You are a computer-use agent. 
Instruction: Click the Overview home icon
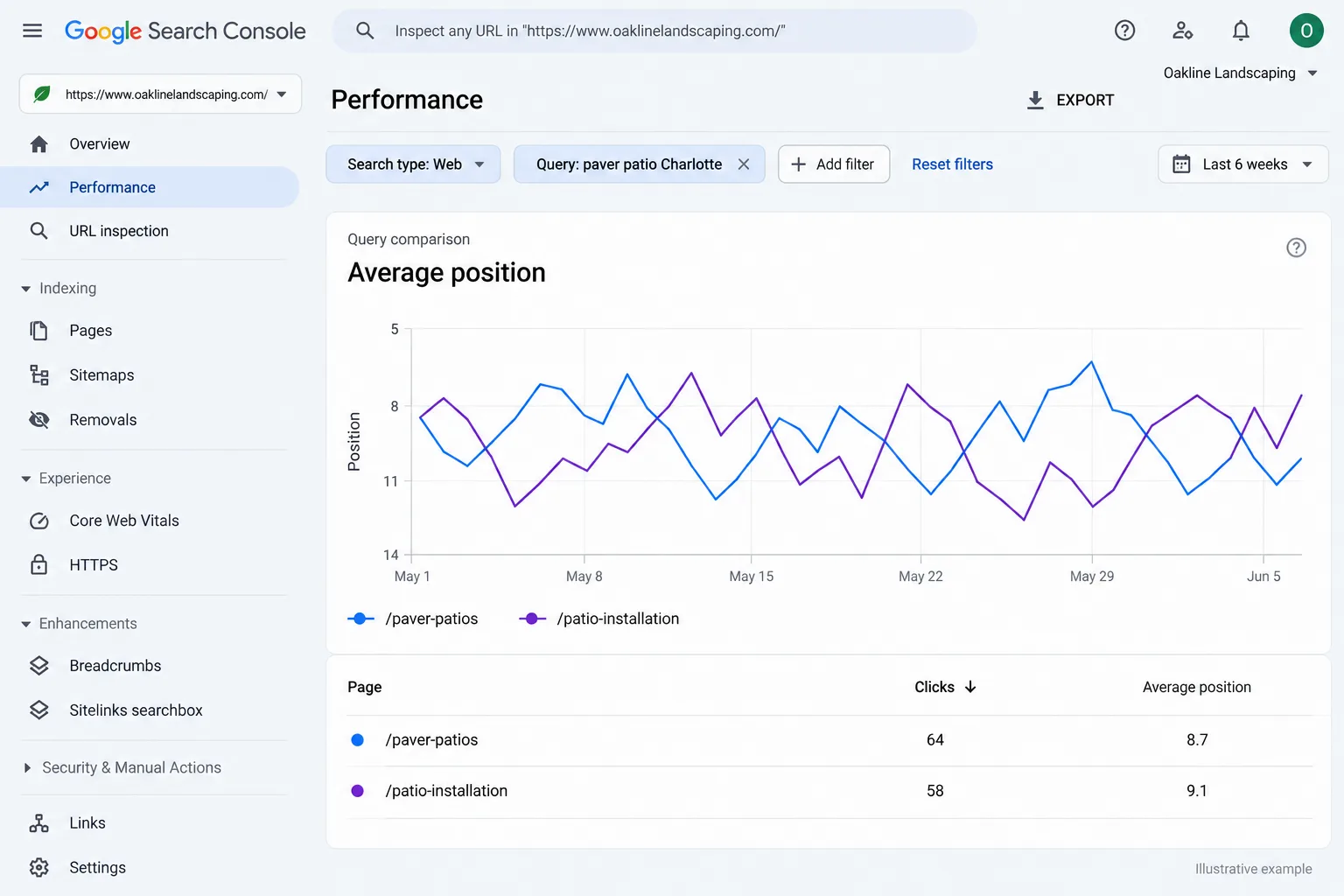(38, 143)
